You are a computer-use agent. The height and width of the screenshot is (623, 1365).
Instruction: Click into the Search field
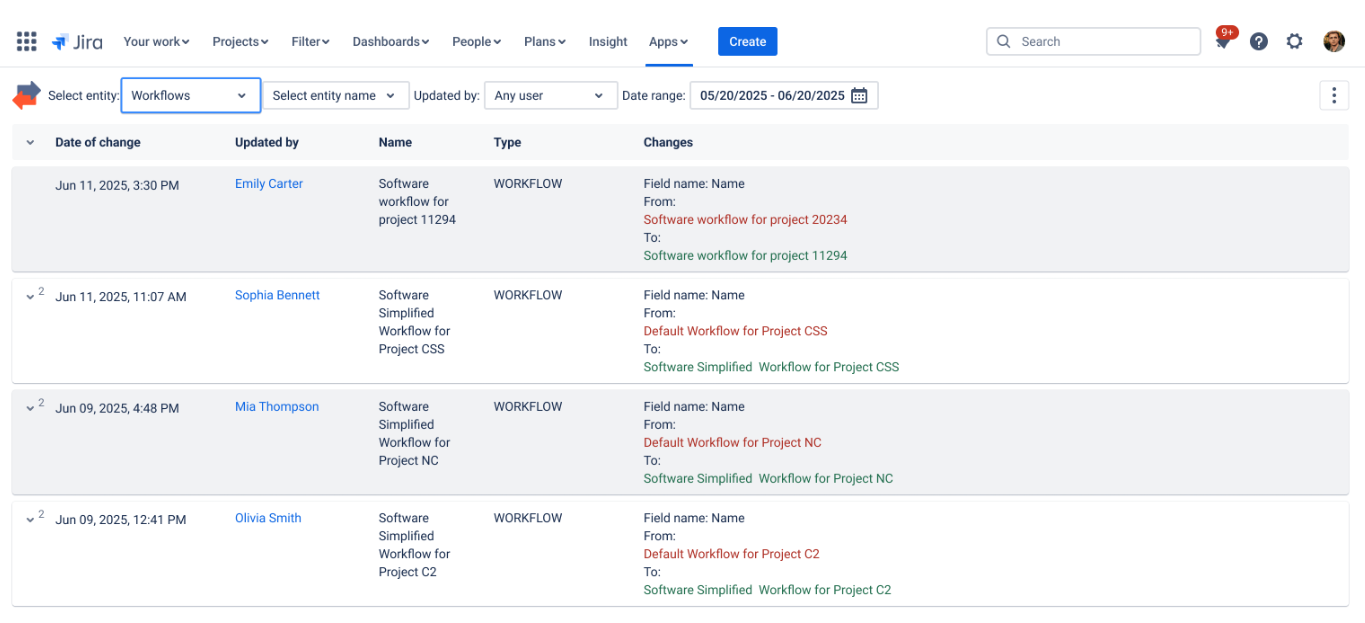point(1093,41)
